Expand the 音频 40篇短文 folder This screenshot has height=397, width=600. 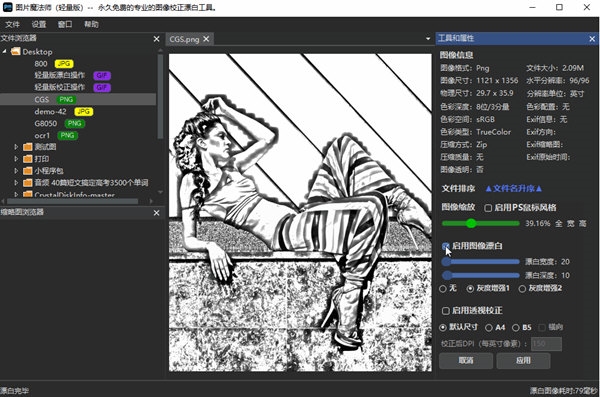[x=16, y=183]
